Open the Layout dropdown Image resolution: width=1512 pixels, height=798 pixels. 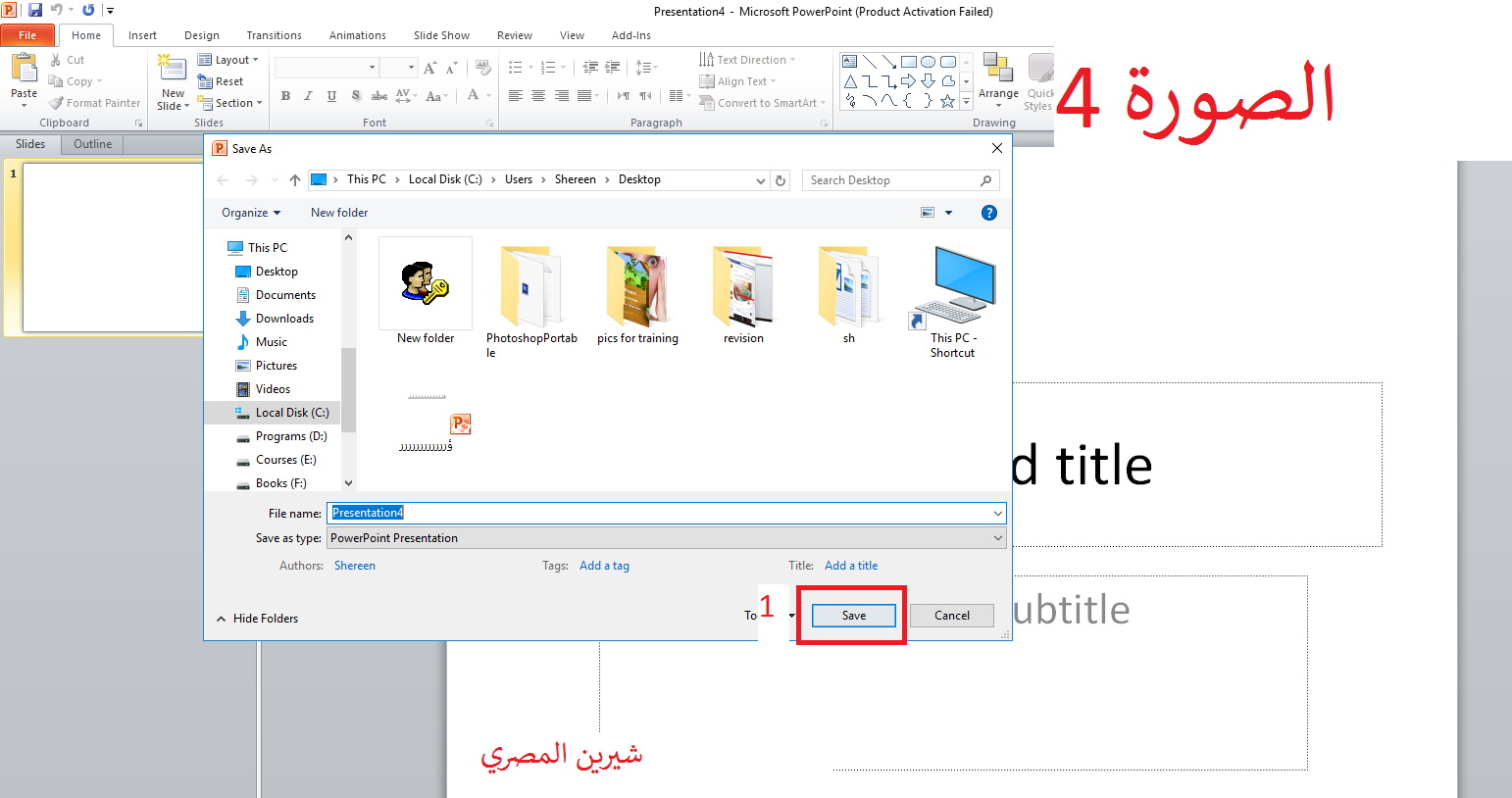[x=227, y=60]
